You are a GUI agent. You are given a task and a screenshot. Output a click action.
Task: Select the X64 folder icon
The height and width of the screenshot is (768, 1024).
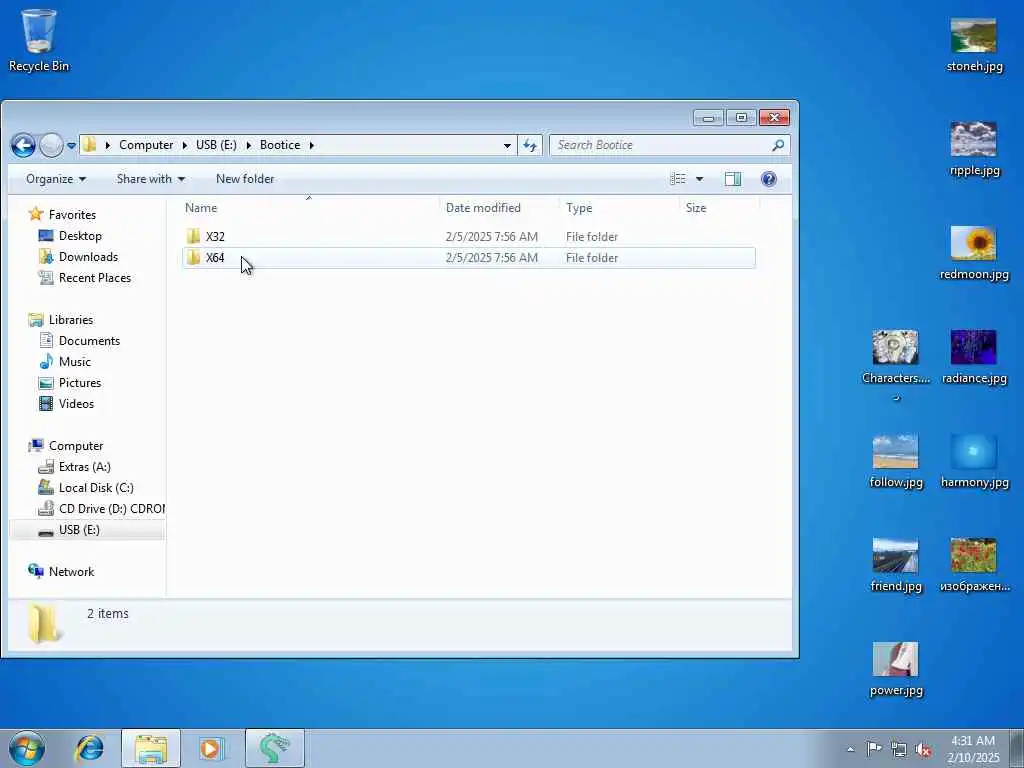coord(193,257)
